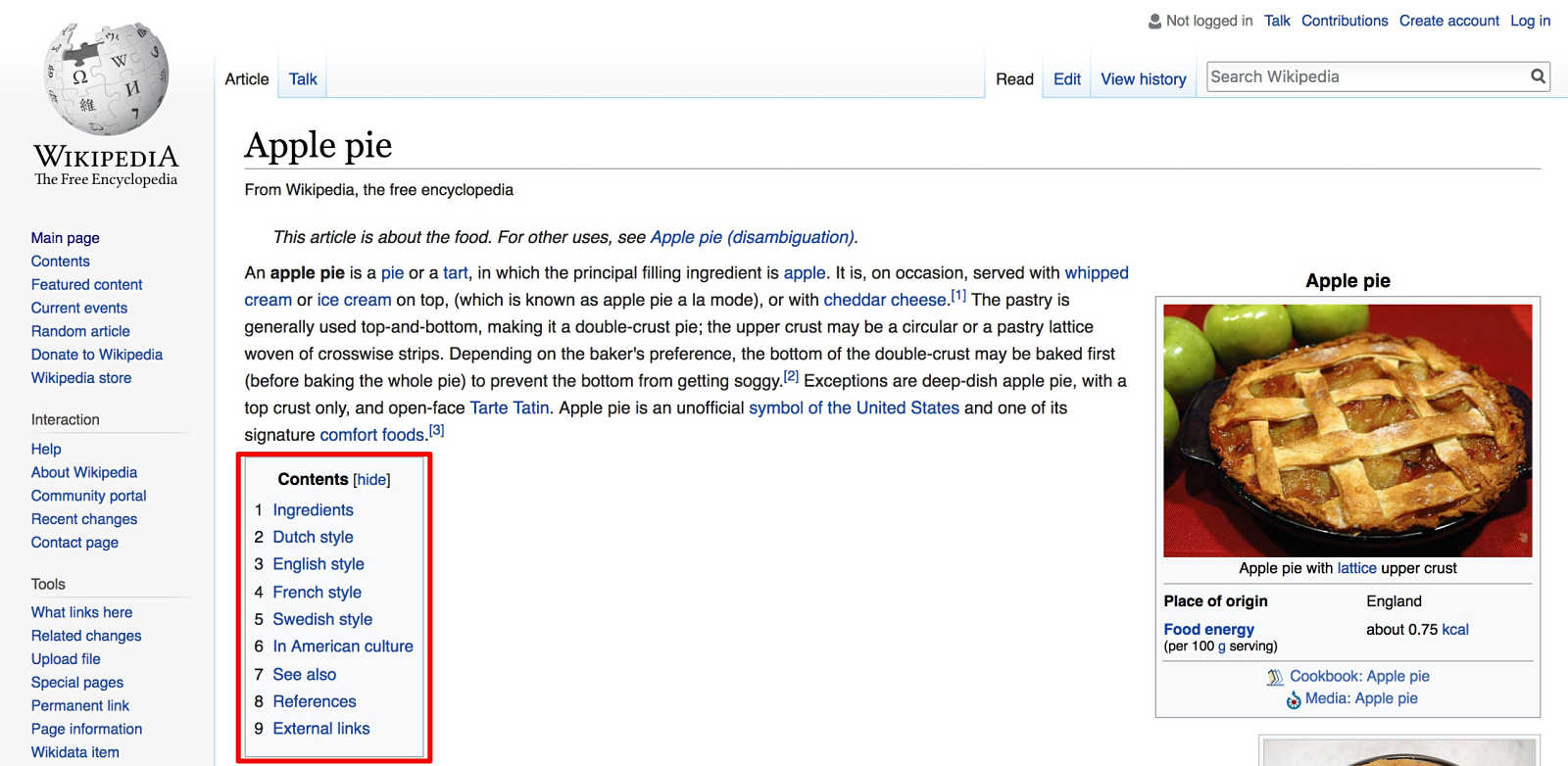This screenshot has width=1568, height=766.
Task: Click the Wikibooks cookbook icon
Action: pos(1275,677)
